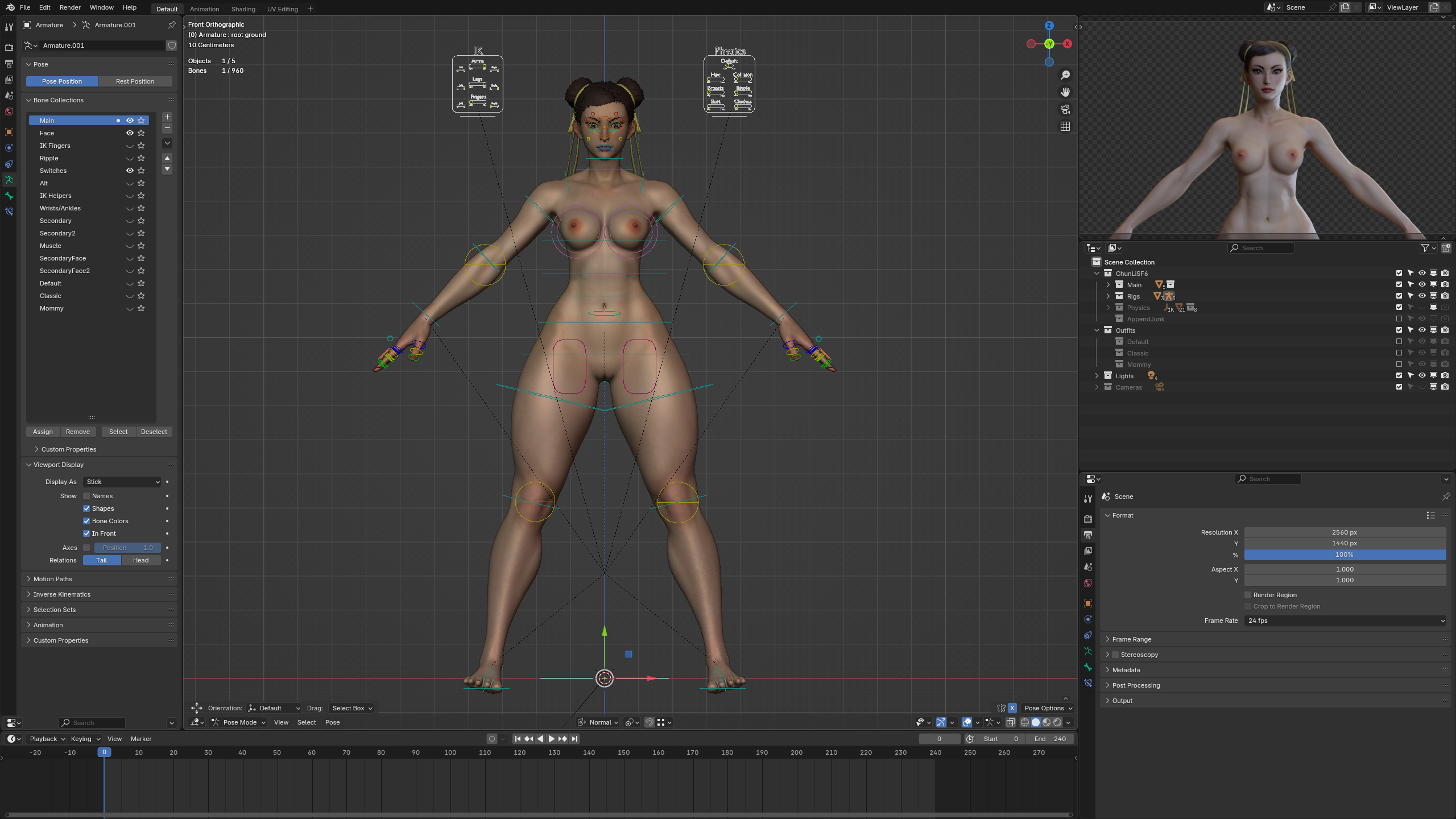The height and width of the screenshot is (819, 1456).
Task: Open the Frame Rate 24 fps dropdown
Action: click(x=1345, y=621)
